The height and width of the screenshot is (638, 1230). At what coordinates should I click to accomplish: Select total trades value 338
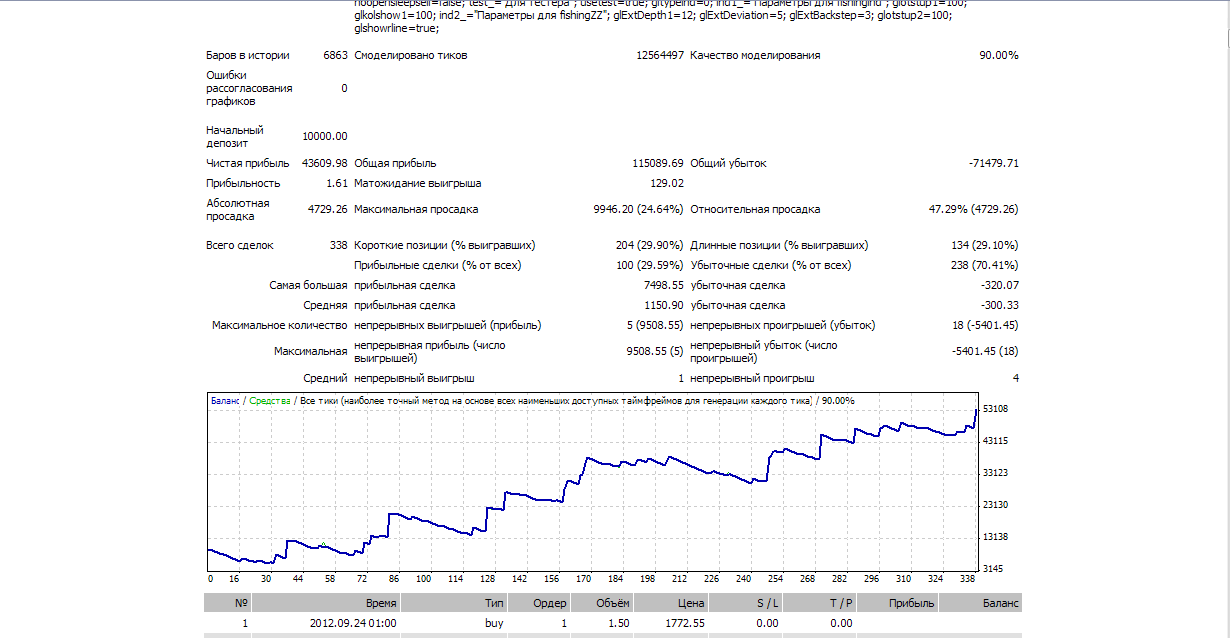point(338,245)
